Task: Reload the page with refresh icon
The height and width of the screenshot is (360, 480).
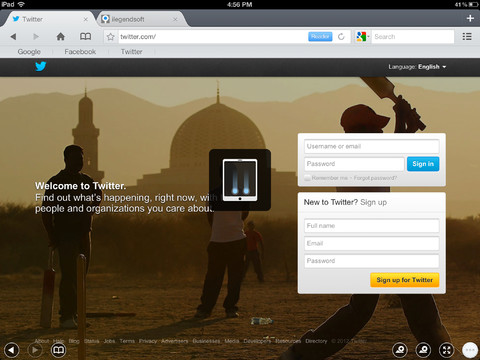Action: coord(341,36)
